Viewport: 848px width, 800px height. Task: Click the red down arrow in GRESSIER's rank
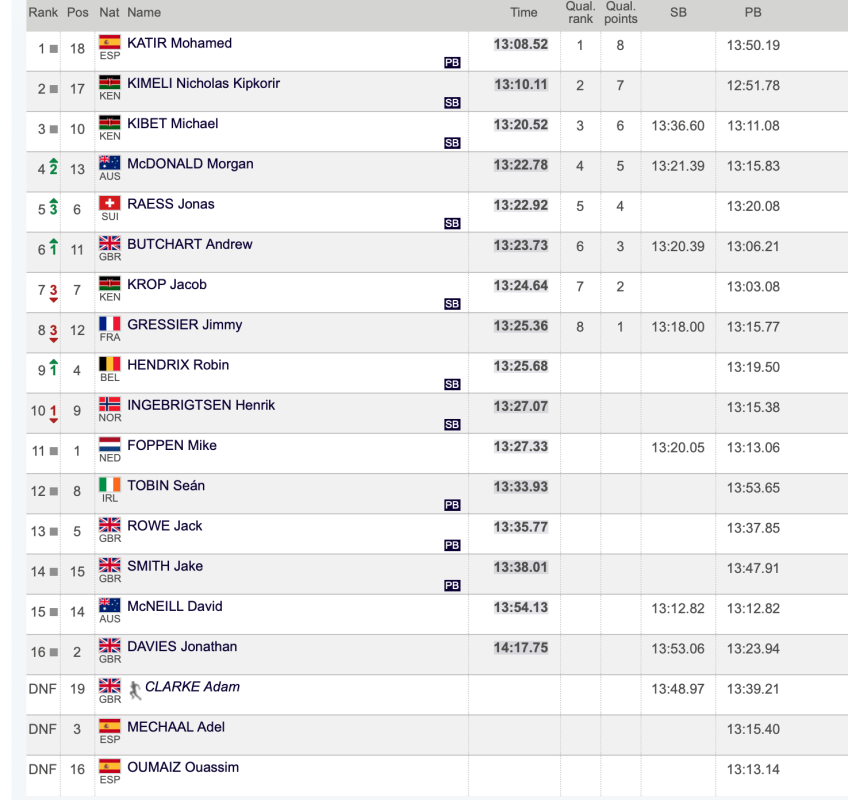tap(54, 340)
